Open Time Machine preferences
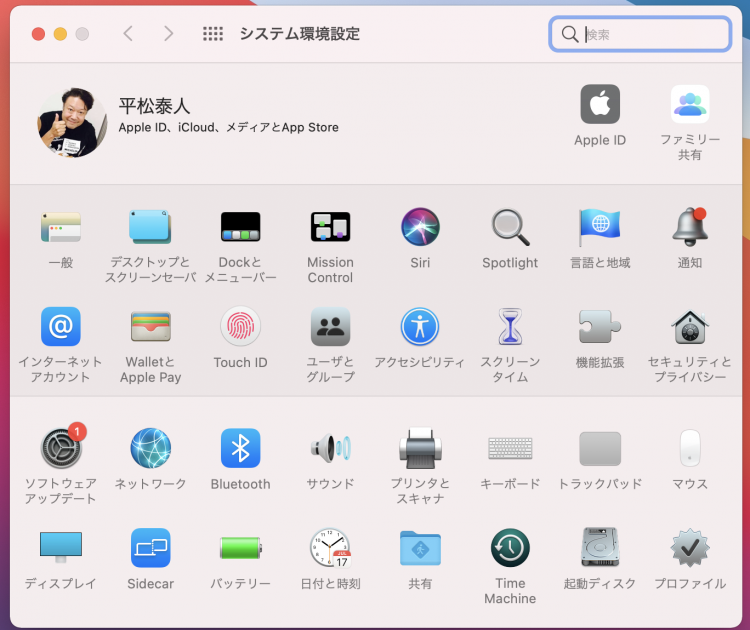The height and width of the screenshot is (630, 750). click(x=510, y=548)
